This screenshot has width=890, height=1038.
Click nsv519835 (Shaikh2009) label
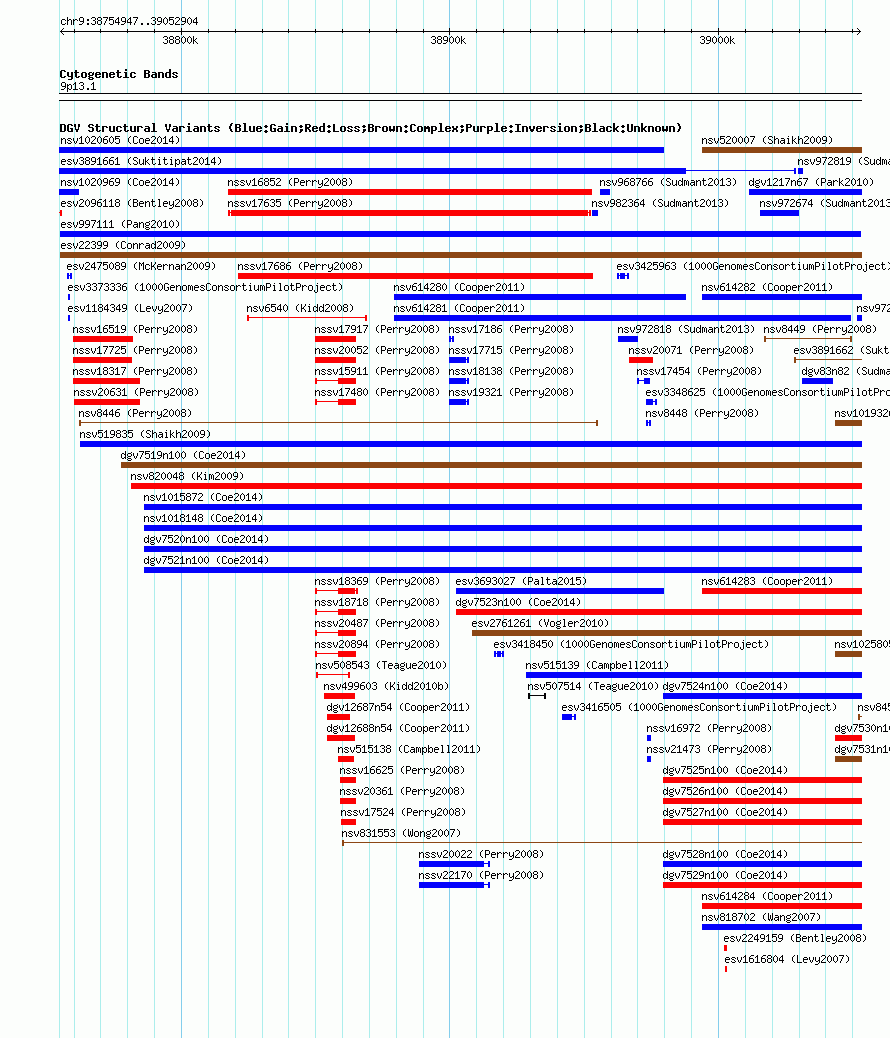pos(145,435)
